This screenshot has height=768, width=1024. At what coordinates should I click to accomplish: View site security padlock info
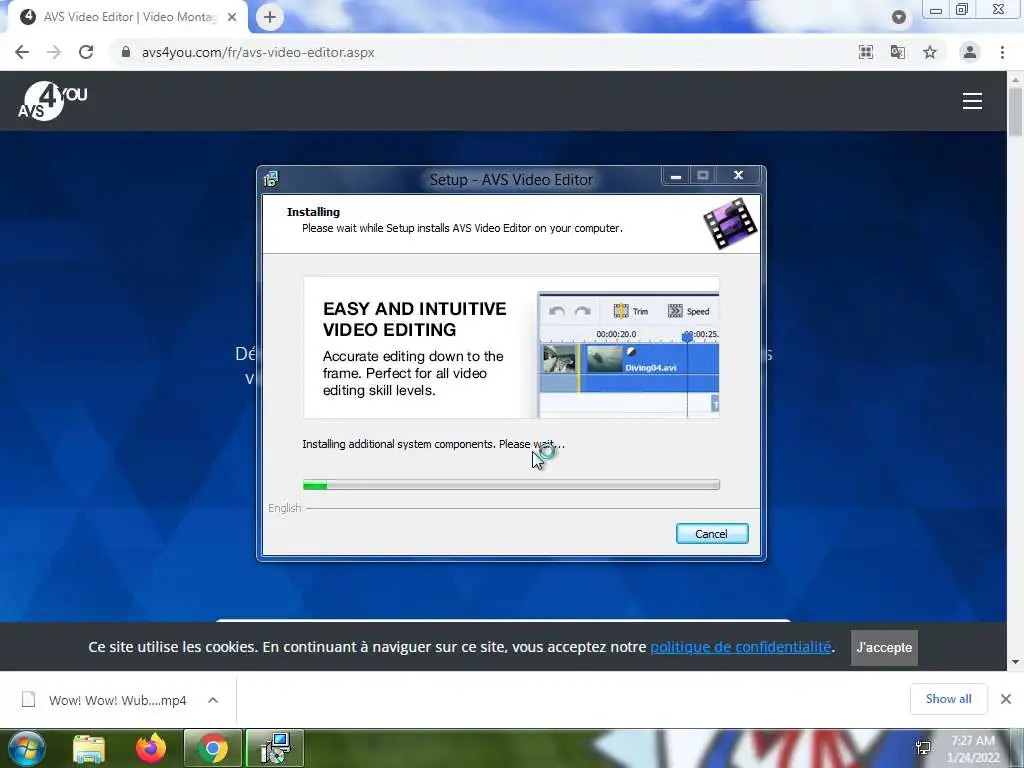pos(126,52)
